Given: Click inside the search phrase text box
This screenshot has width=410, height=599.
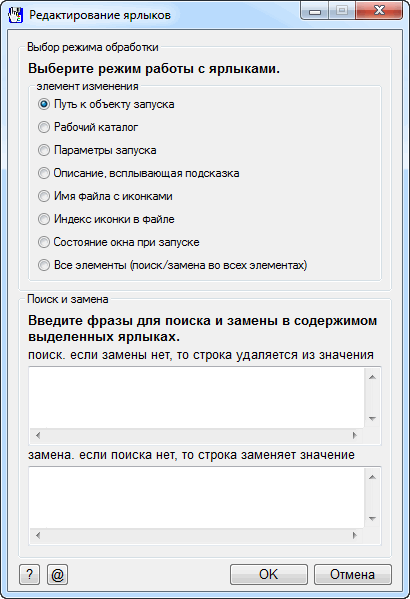Looking at the screenshot, I should pos(196,397).
